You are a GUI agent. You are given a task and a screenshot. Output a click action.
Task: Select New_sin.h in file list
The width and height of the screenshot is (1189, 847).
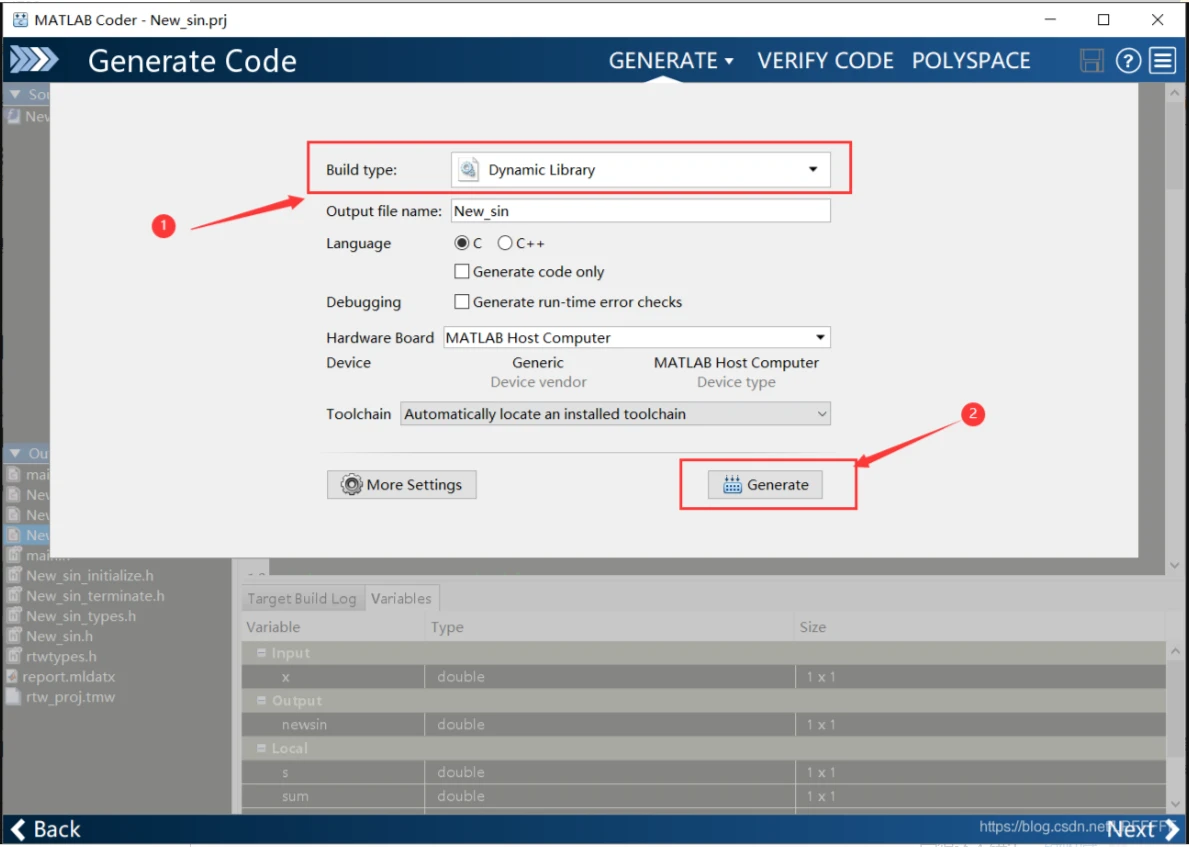coord(59,636)
